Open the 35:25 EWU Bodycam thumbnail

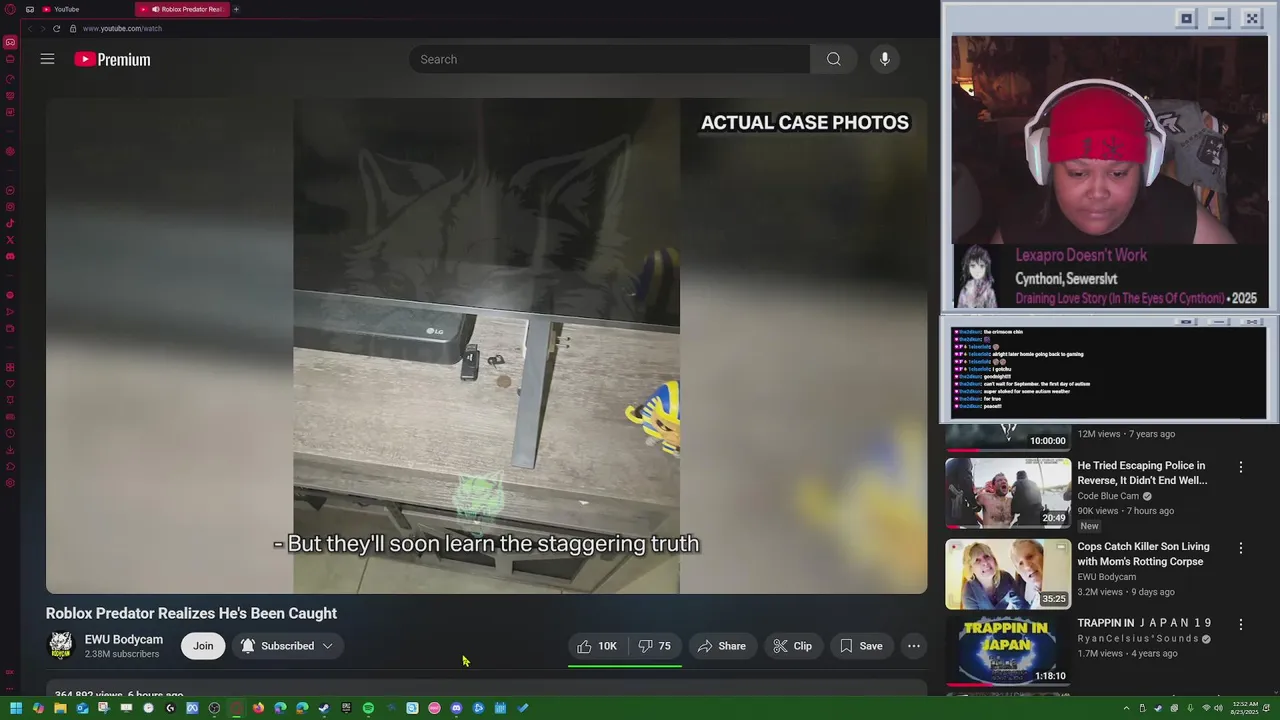tap(1008, 575)
